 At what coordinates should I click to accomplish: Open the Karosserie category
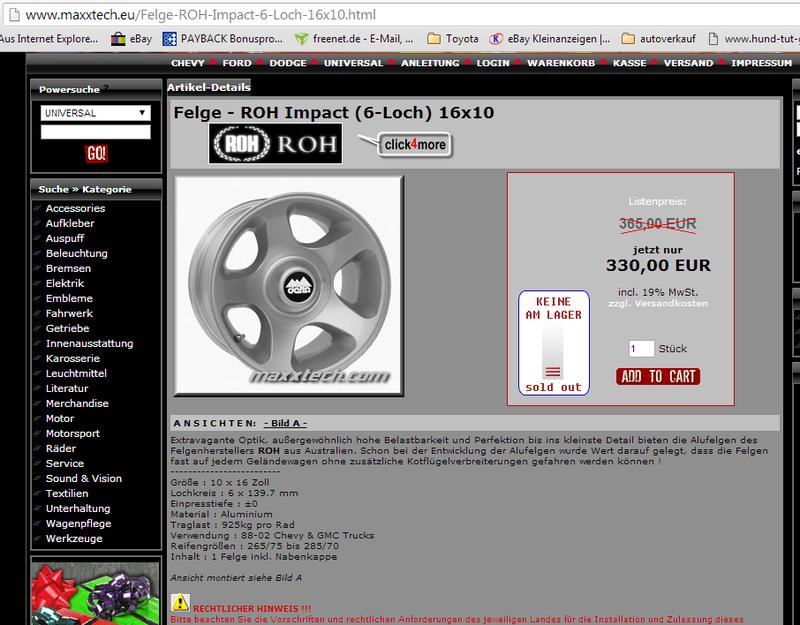pos(72,358)
